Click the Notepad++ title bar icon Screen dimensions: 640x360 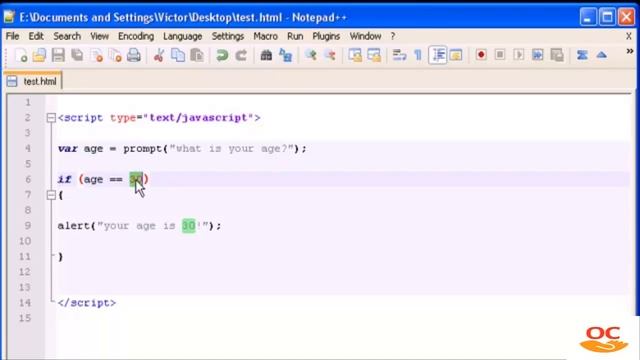9,18
